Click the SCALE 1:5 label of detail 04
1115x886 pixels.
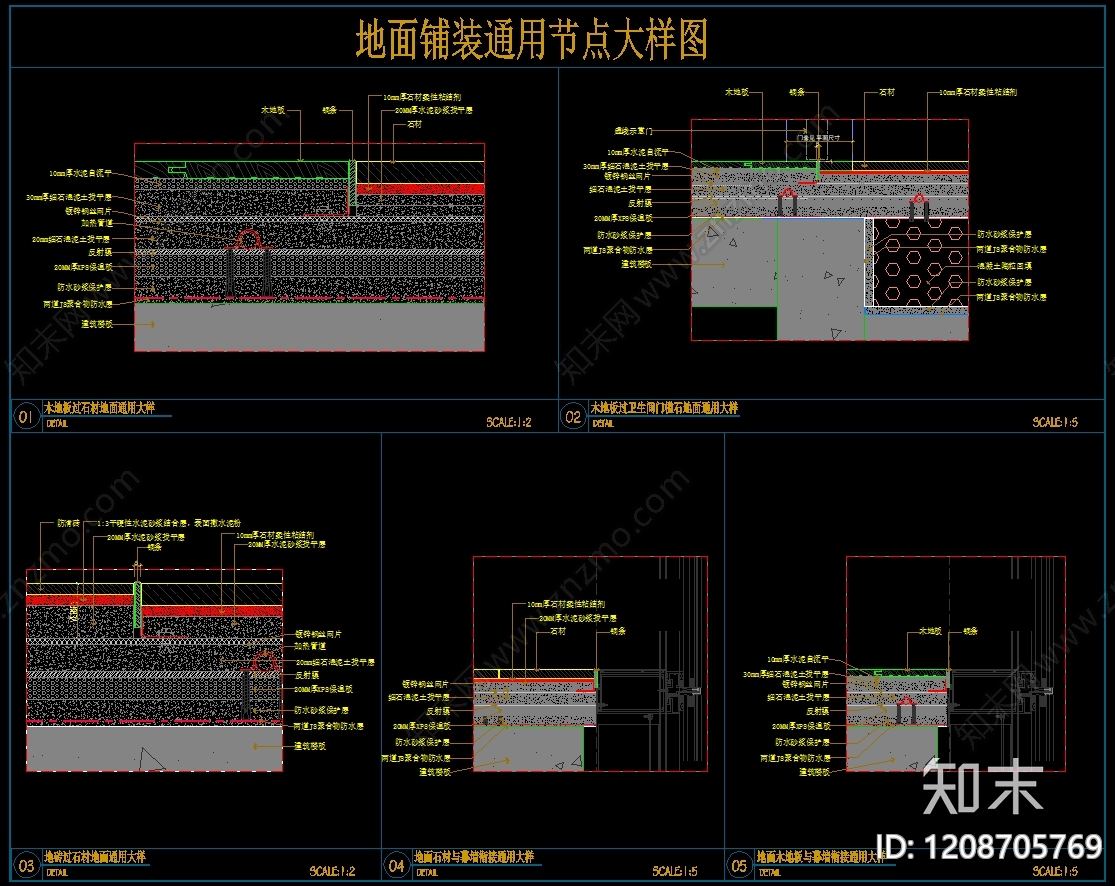coord(675,871)
